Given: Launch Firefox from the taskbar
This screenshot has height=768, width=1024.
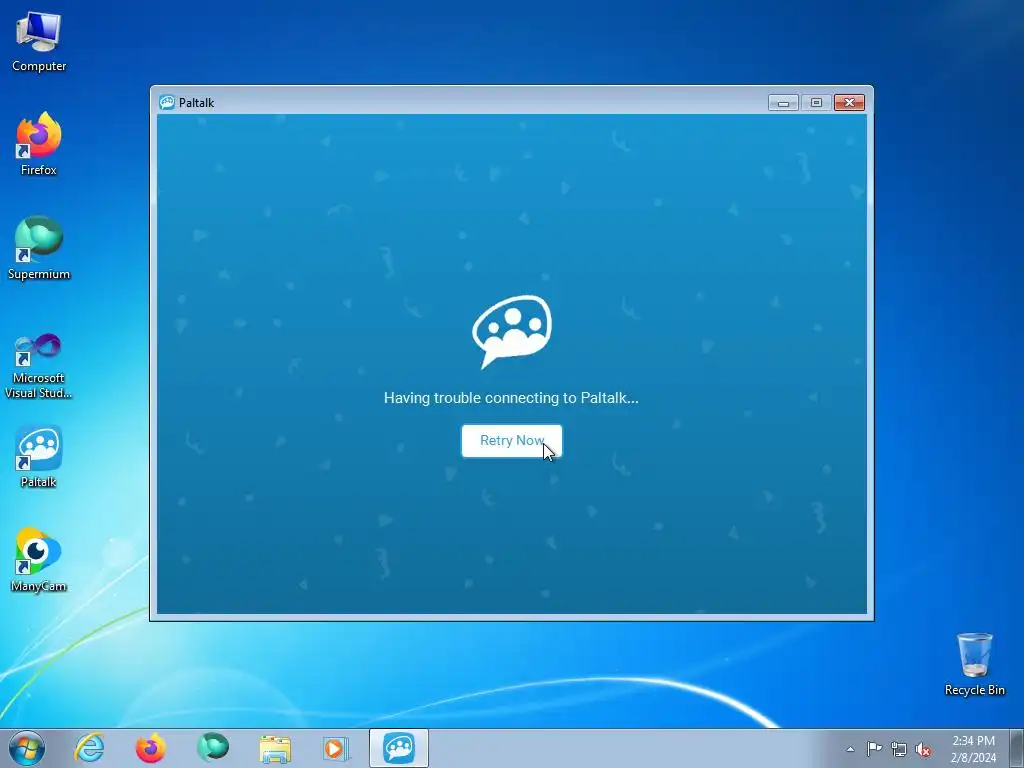Looking at the screenshot, I should [x=150, y=748].
